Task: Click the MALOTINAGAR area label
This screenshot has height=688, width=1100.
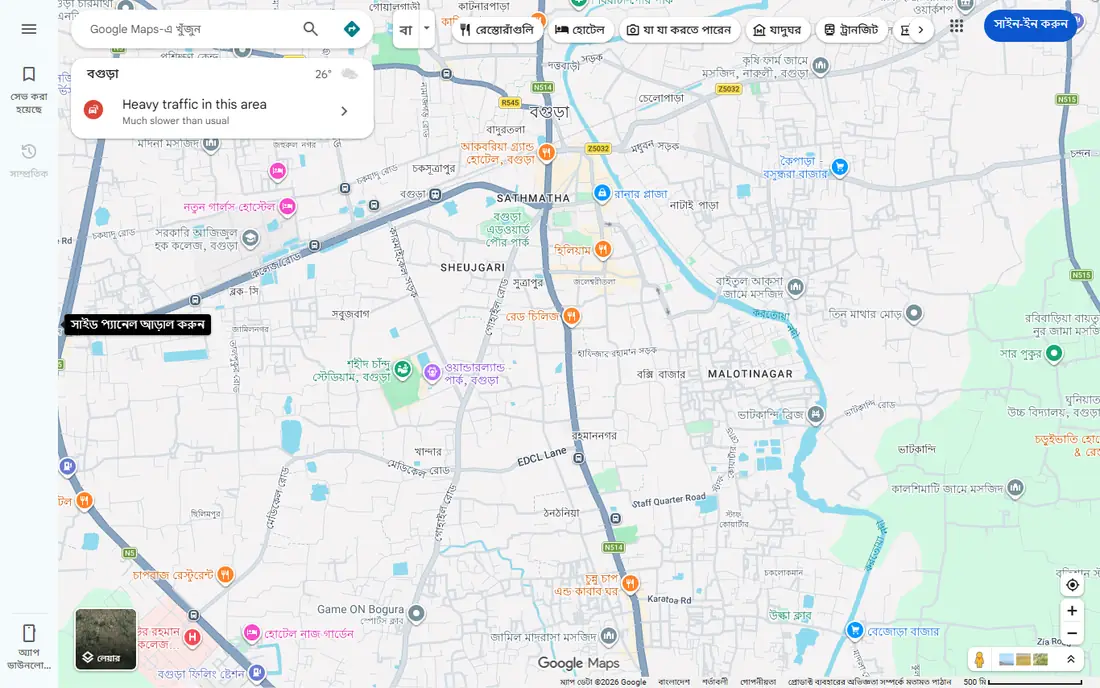Action: (x=750, y=374)
